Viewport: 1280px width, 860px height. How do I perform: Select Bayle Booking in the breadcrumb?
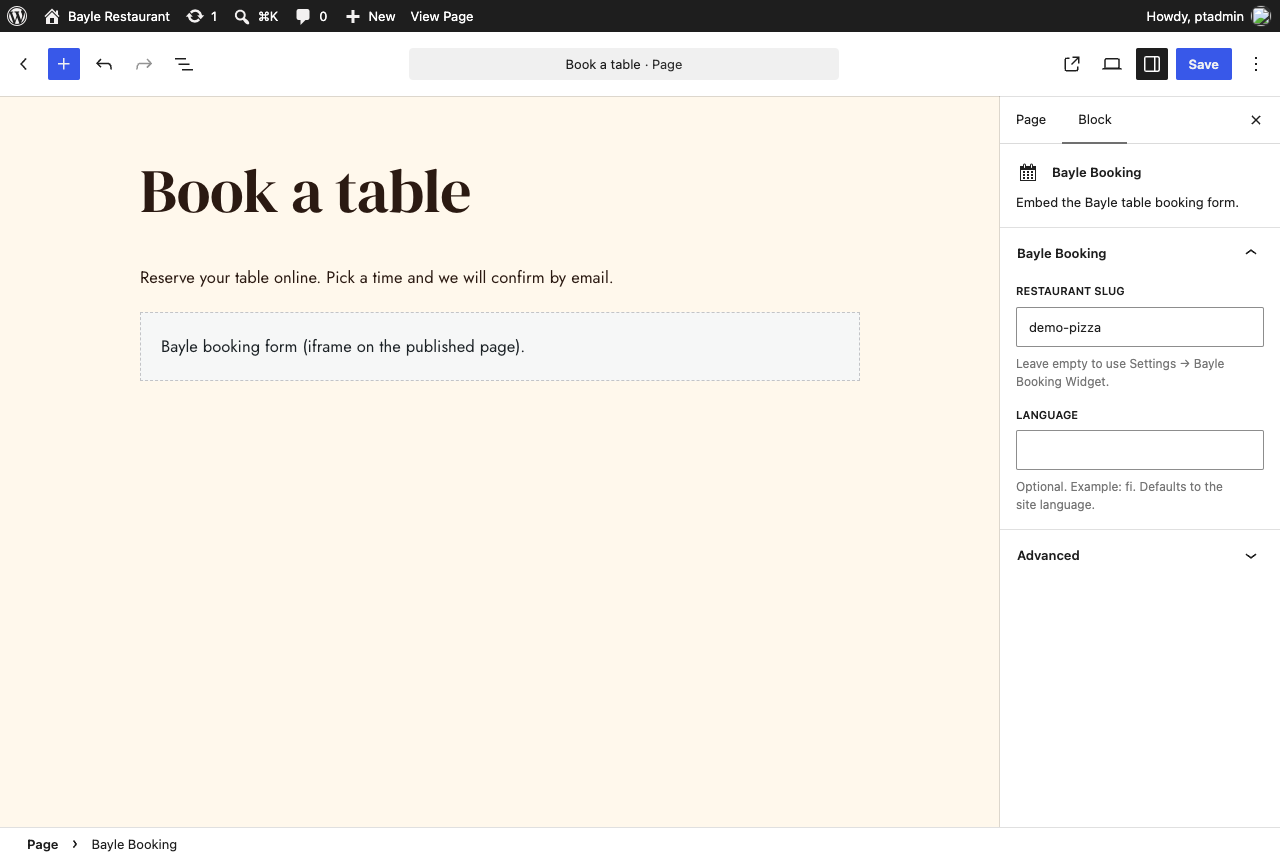[134, 844]
